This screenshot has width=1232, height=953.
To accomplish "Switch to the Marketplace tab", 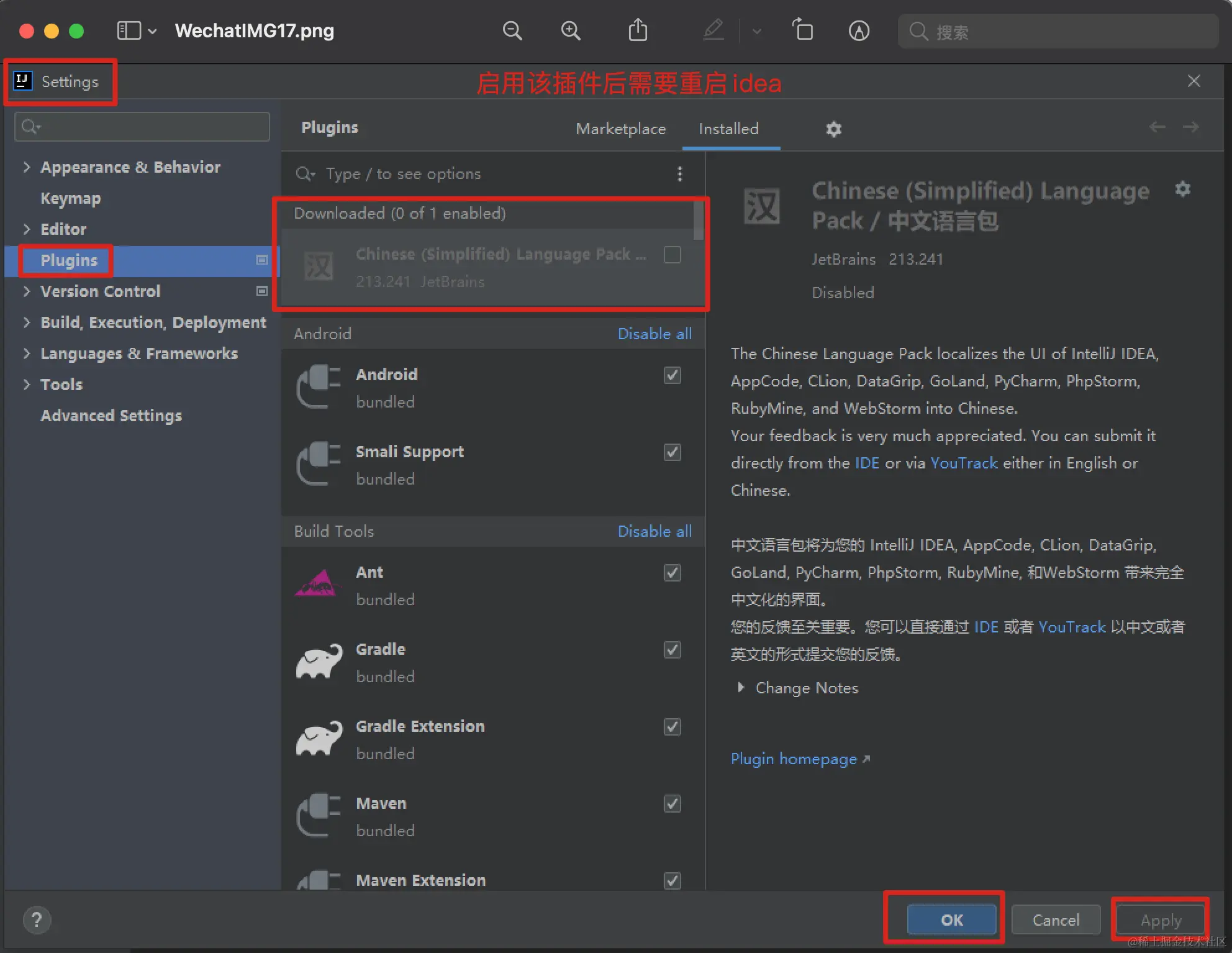I will (620, 129).
